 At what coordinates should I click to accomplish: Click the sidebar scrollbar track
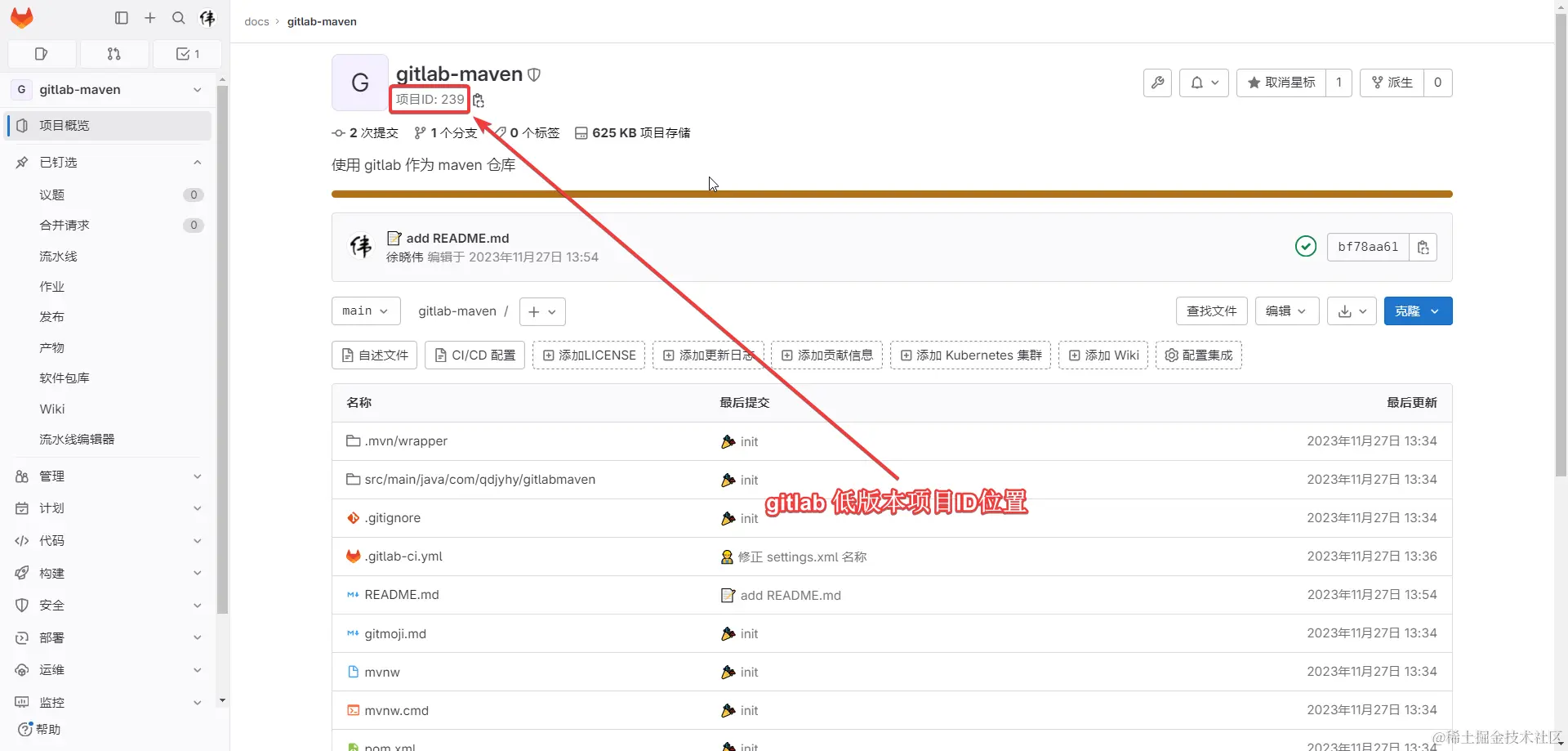(222, 368)
